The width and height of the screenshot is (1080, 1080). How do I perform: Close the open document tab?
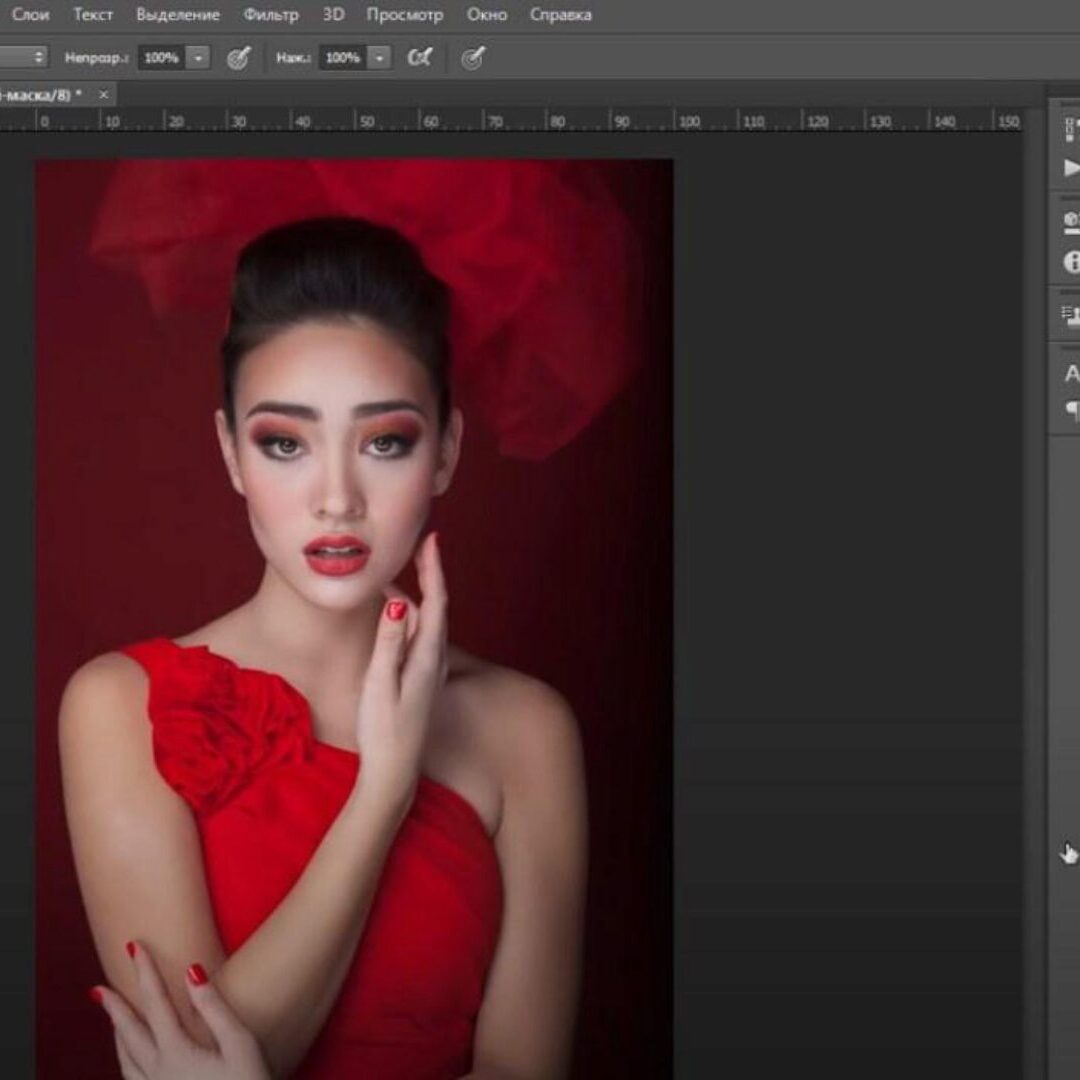coord(103,94)
